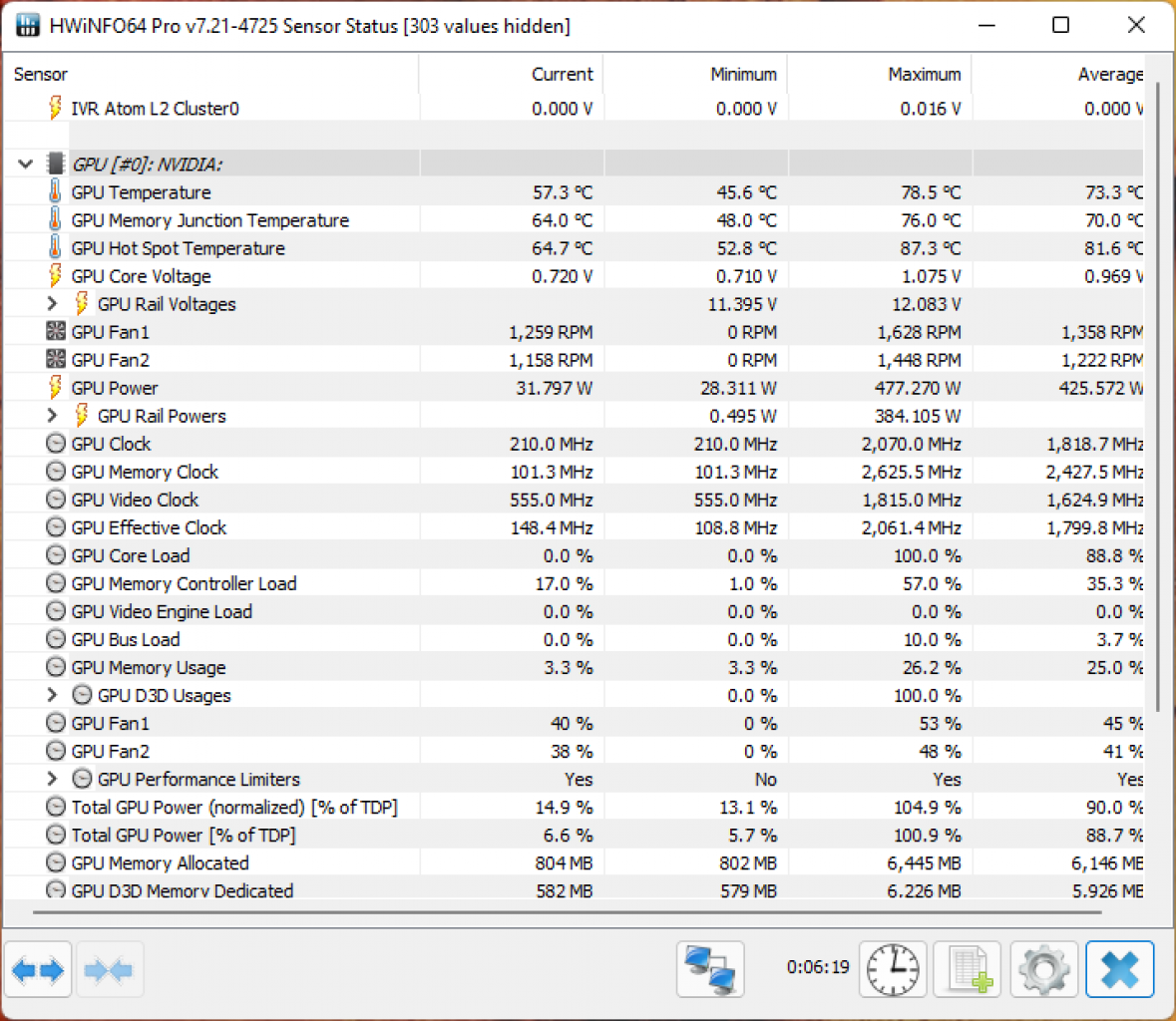Select the GPU D3D Memory Dedicated row
The height and width of the screenshot is (1021, 1176).
(575, 889)
